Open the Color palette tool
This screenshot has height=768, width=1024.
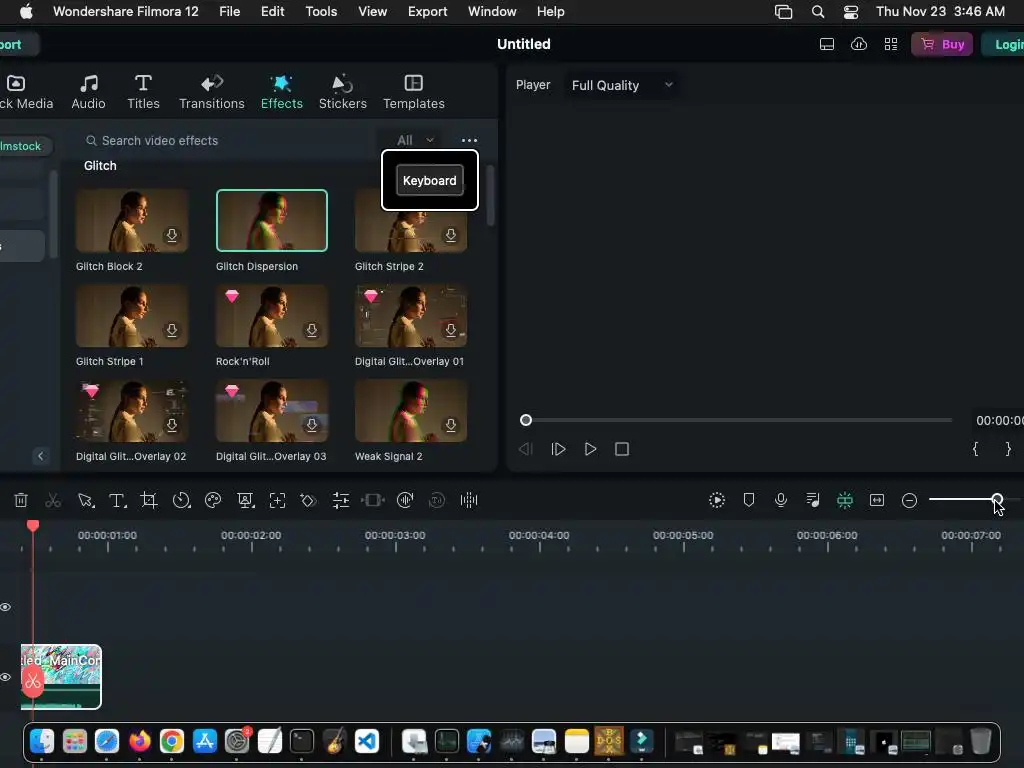[x=213, y=500]
